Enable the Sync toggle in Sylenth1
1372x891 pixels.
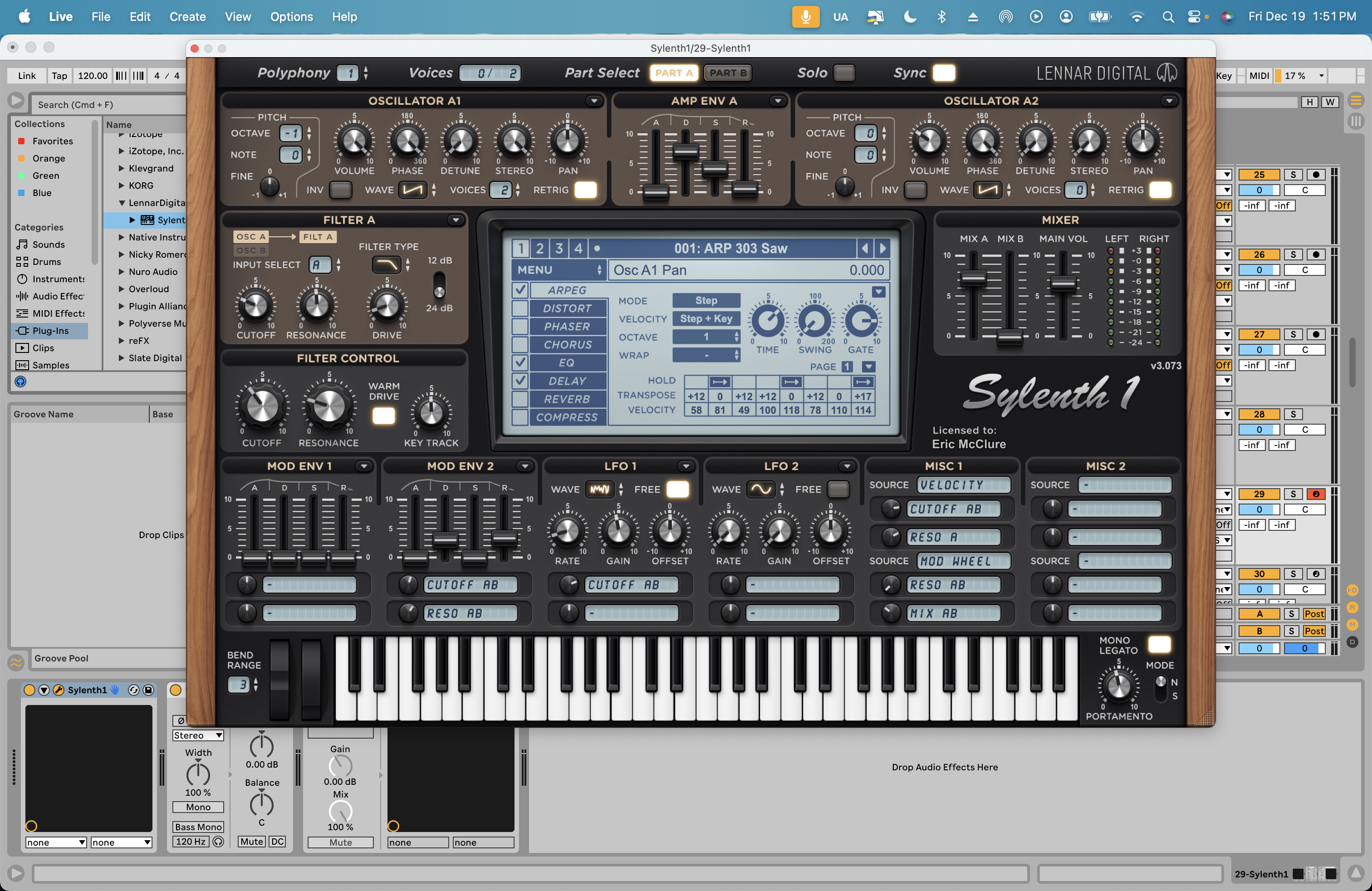tap(944, 73)
